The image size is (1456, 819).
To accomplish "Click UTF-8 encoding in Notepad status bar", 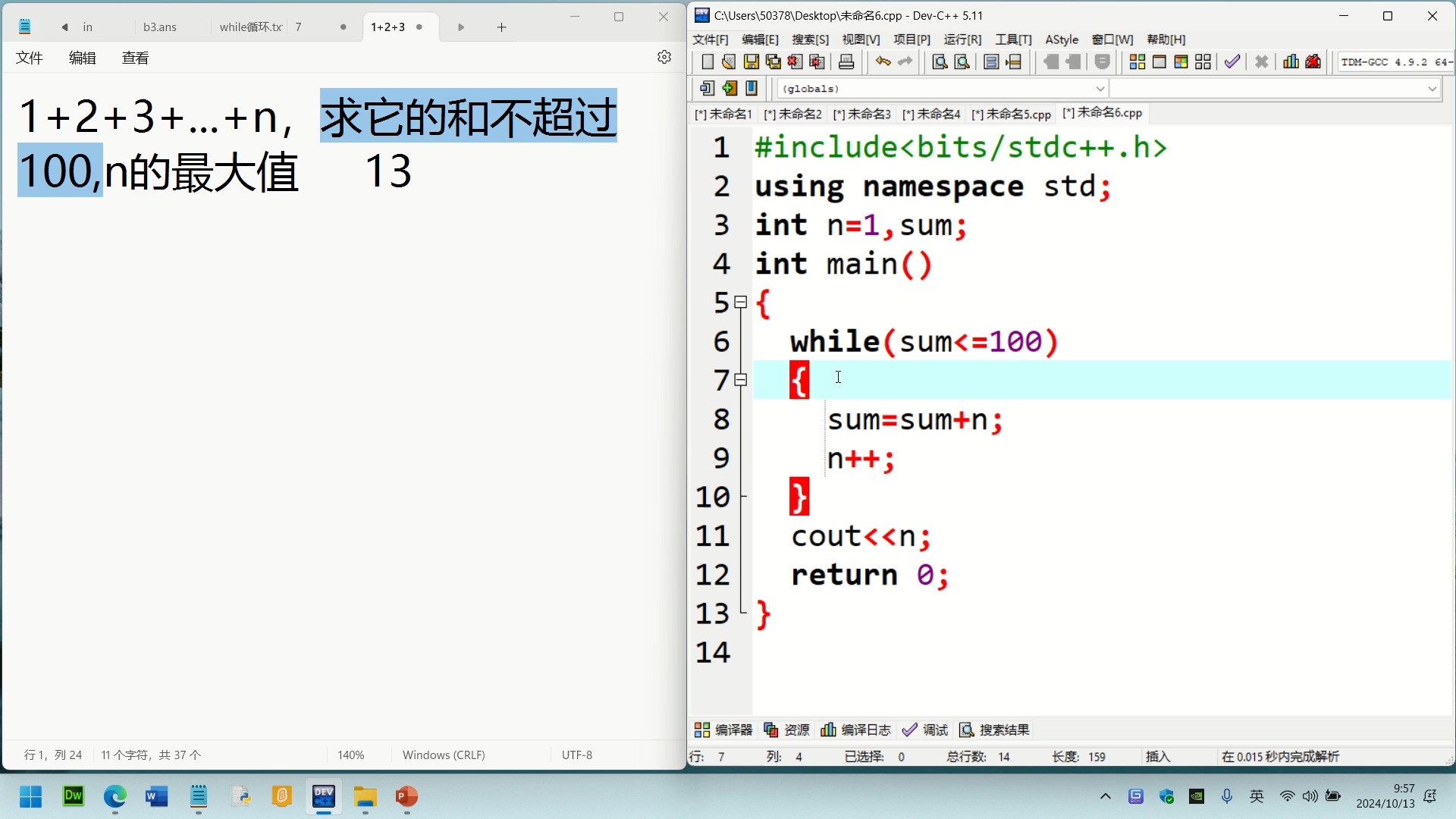I will (x=577, y=755).
